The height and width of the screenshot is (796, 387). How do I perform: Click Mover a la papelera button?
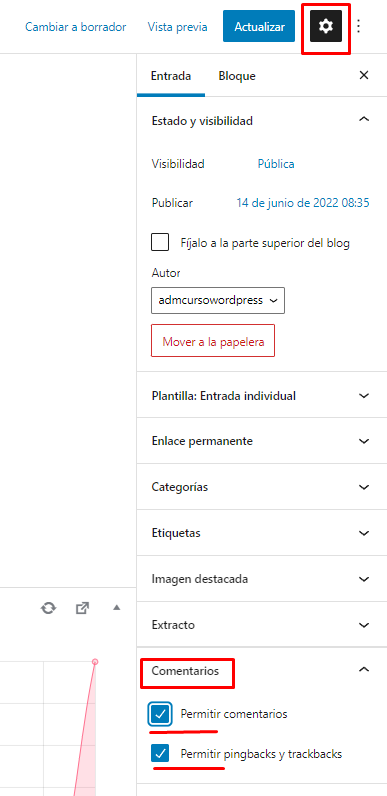[x=213, y=341]
